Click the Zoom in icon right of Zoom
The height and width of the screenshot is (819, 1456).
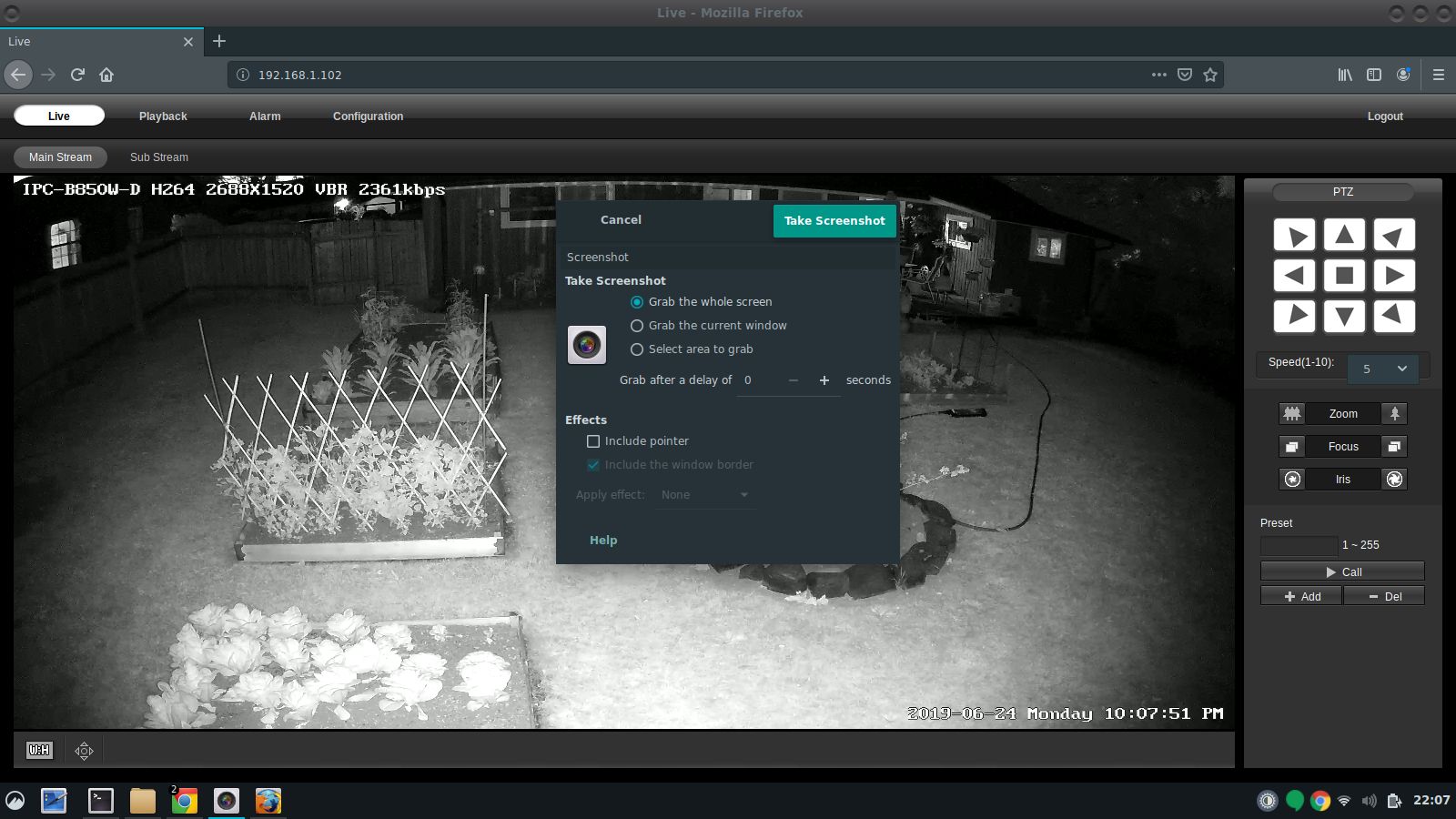coord(1394,414)
